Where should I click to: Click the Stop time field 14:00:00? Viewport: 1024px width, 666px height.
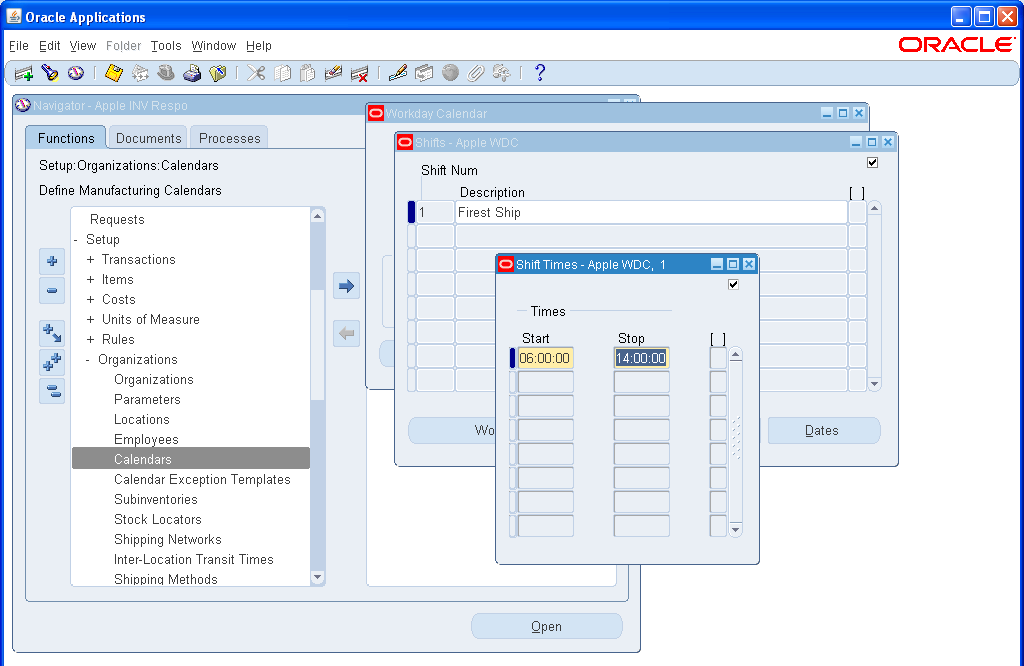point(641,358)
